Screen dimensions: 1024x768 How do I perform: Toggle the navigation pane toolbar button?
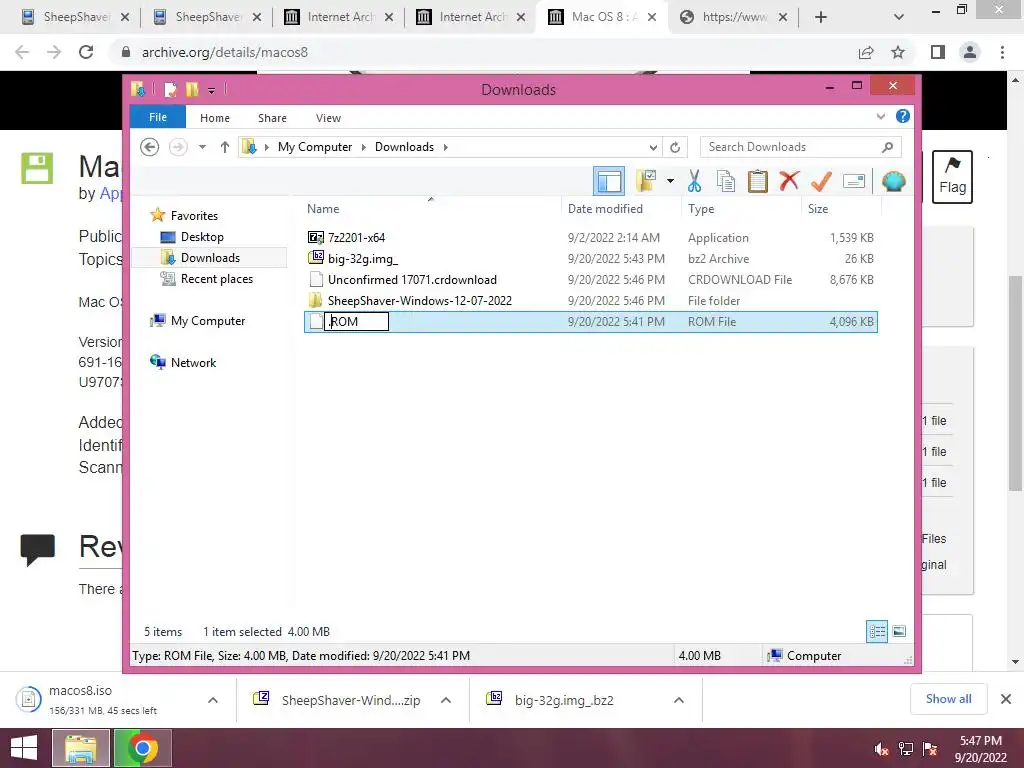tap(609, 181)
